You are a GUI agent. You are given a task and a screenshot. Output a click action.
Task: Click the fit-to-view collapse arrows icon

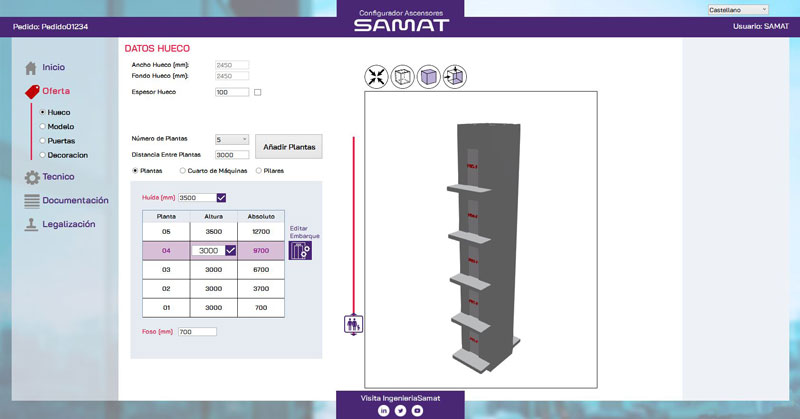pyautogui.click(x=377, y=77)
